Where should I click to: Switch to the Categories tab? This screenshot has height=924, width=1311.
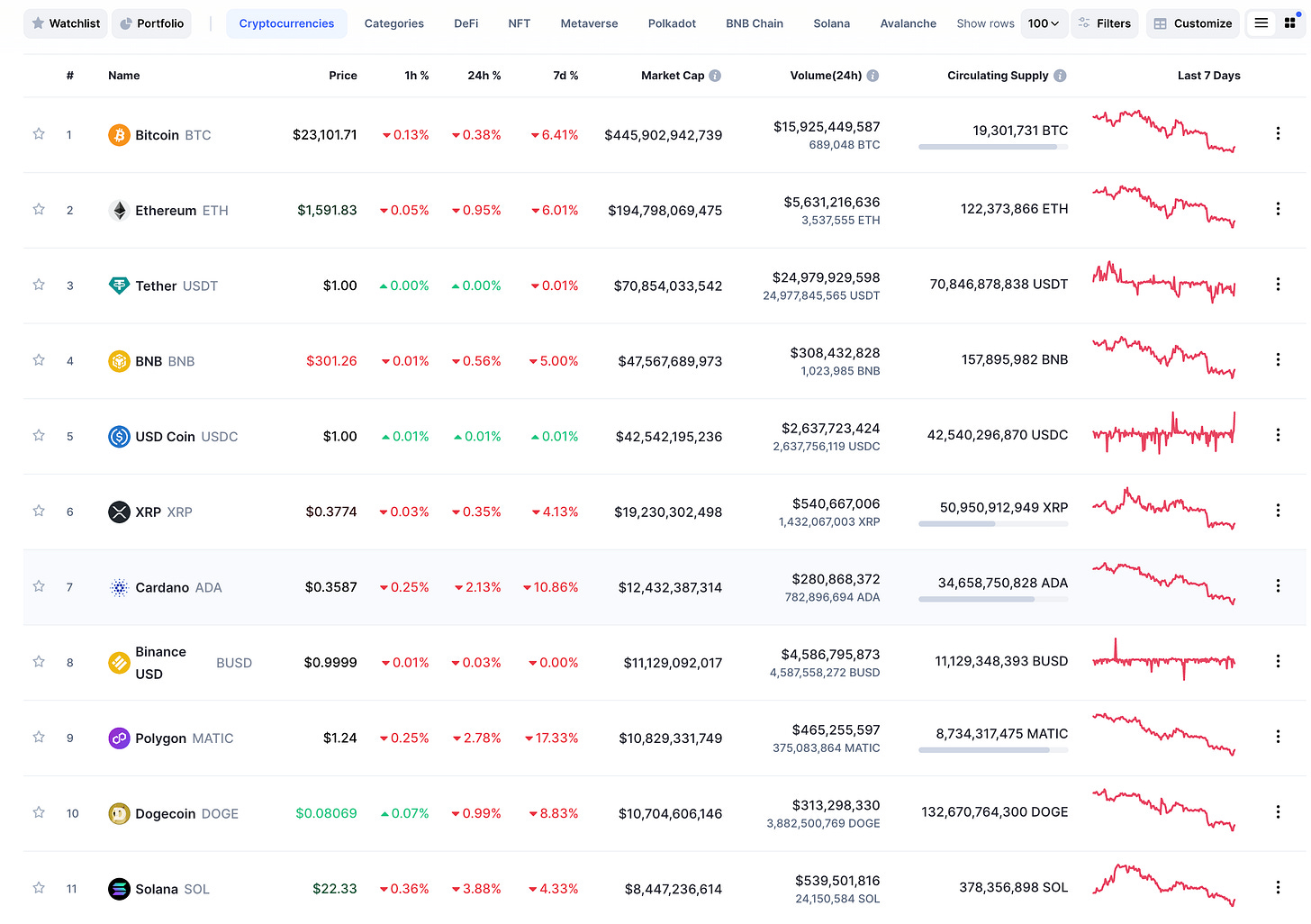393,23
